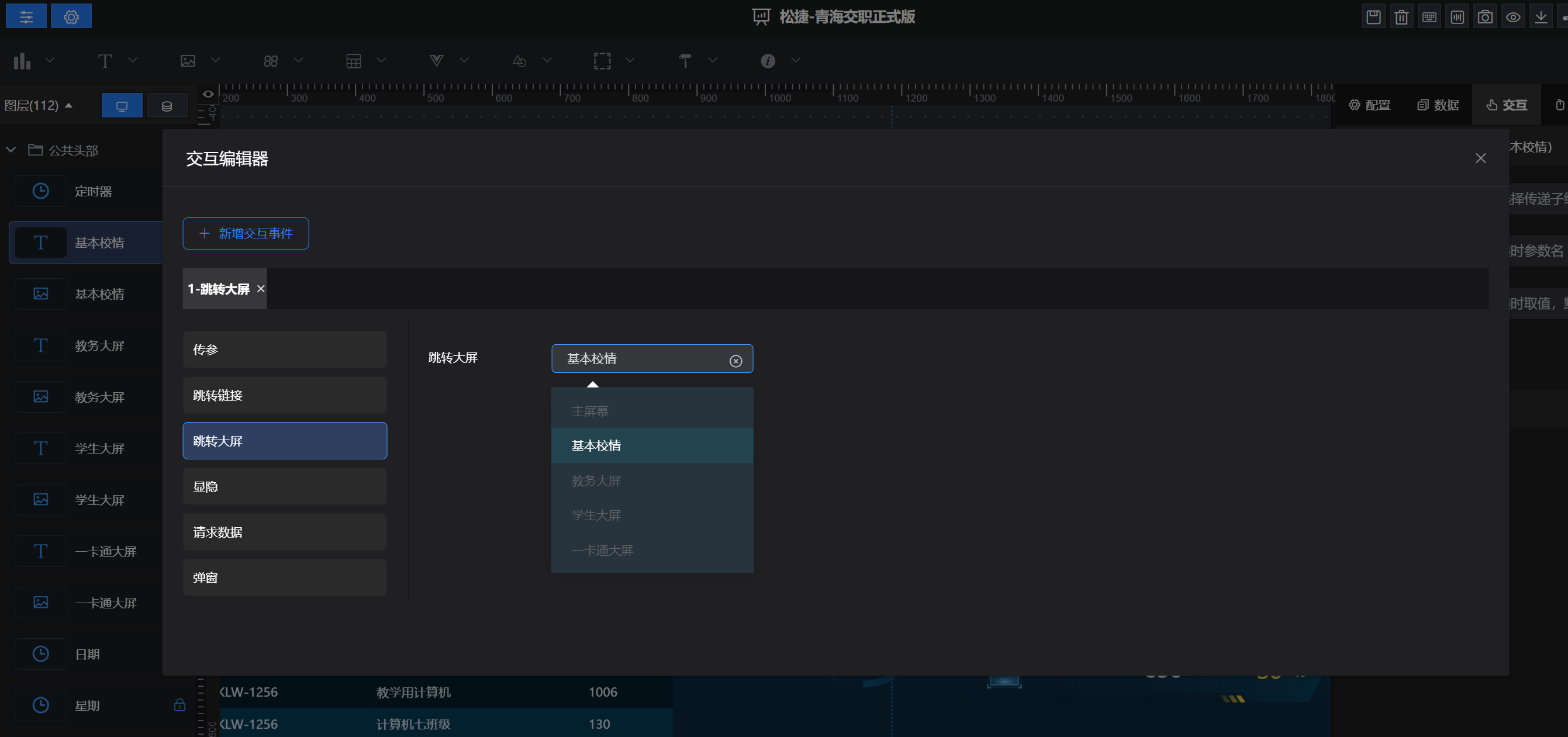Open the text component T icon in toolbar
1568x737 pixels.
(105, 61)
